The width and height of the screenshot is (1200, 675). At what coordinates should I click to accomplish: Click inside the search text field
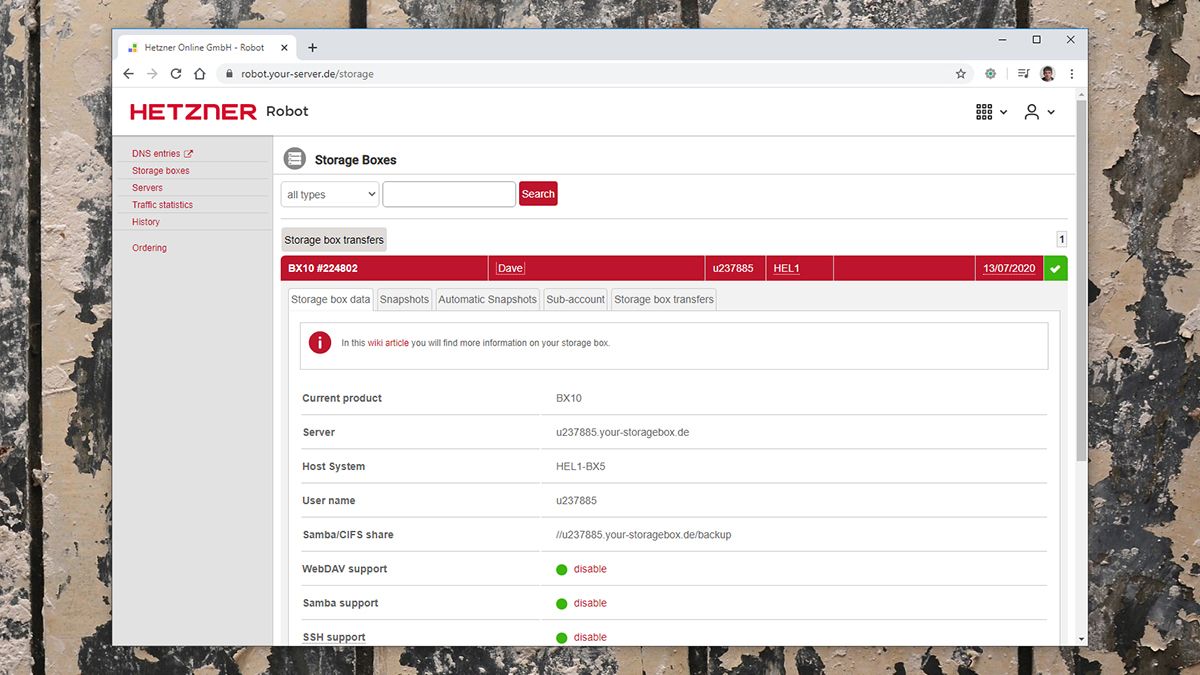(x=448, y=193)
